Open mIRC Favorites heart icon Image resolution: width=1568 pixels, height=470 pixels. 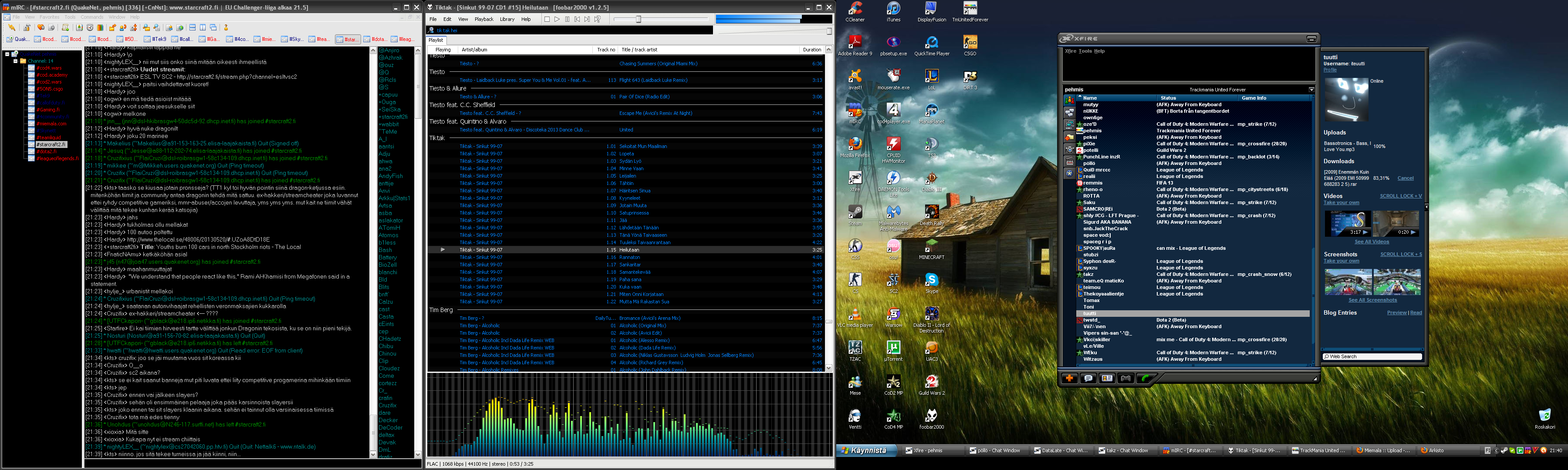pyautogui.click(x=41, y=27)
